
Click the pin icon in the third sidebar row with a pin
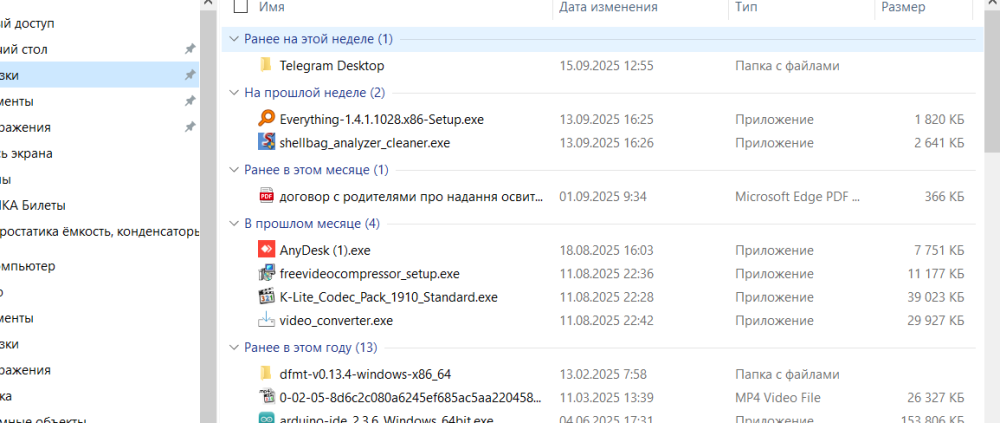(189, 101)
